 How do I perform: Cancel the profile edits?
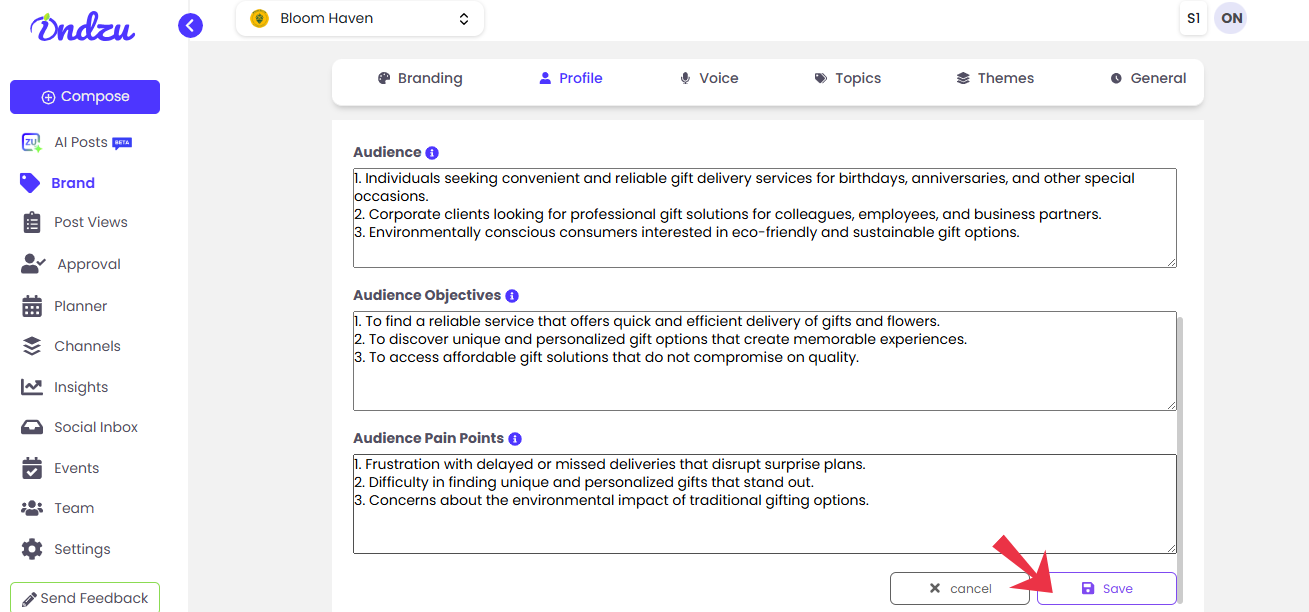(x=960, y=589)
